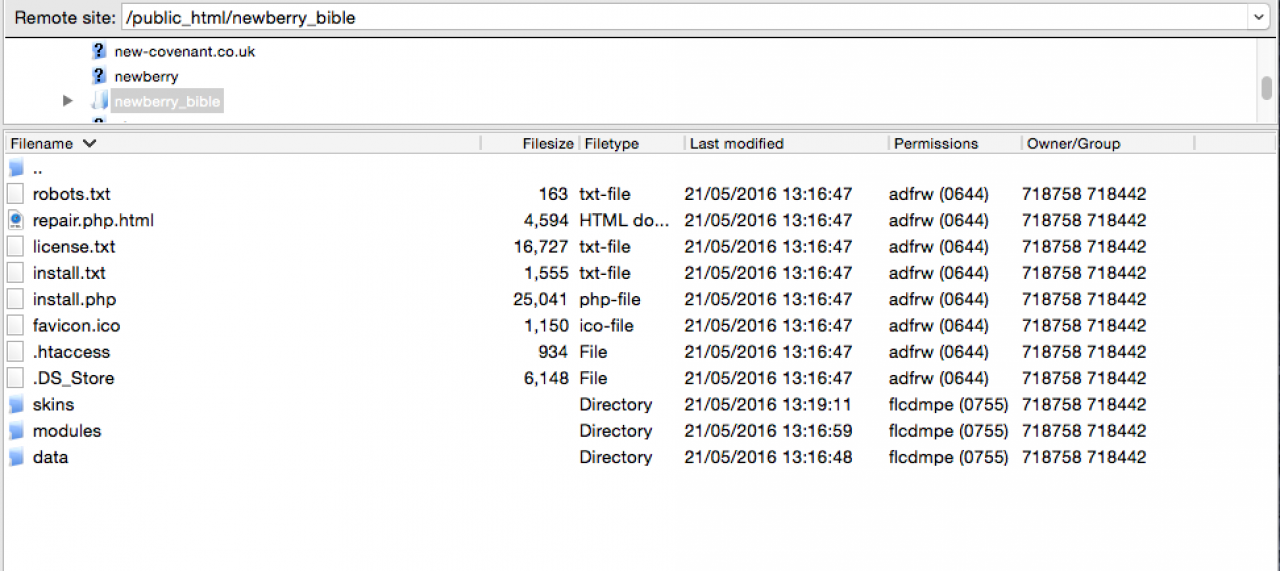Screen dimensions: 1280x571
Task: Select the .htaccess file name
Action: pos(71,352)
